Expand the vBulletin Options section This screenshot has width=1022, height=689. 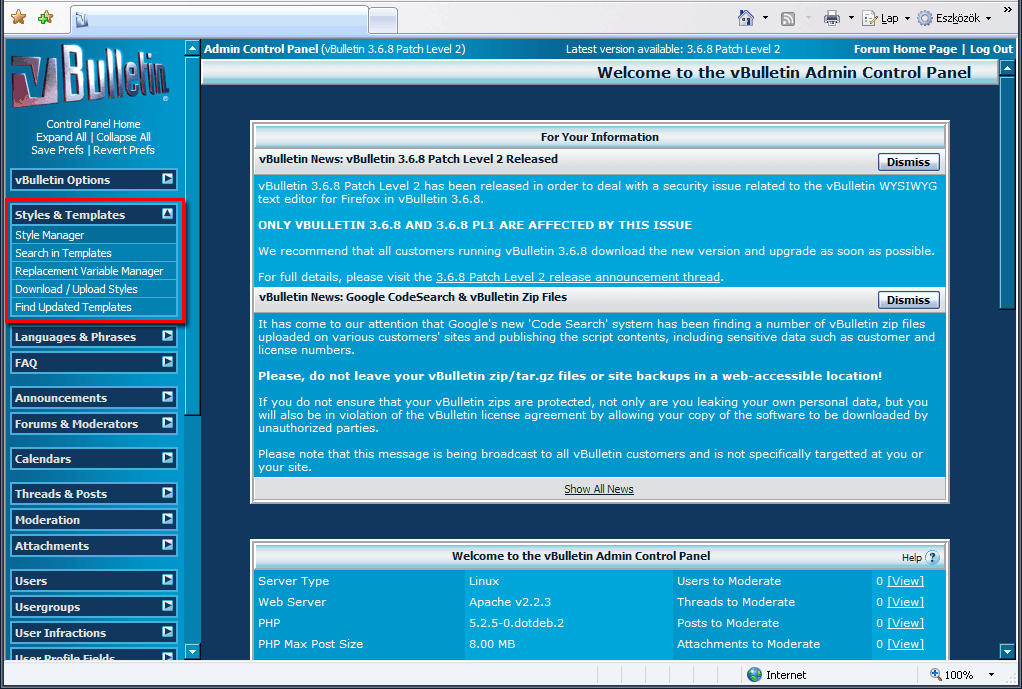[x=167, y=180]
